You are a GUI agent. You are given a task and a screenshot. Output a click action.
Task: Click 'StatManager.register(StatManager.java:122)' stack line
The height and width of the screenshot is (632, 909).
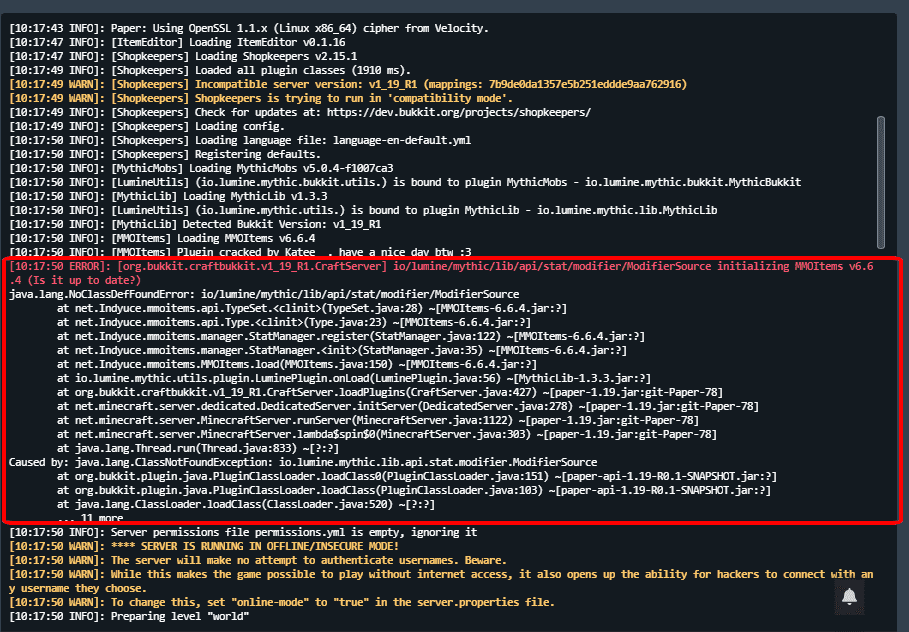point(351,336)
